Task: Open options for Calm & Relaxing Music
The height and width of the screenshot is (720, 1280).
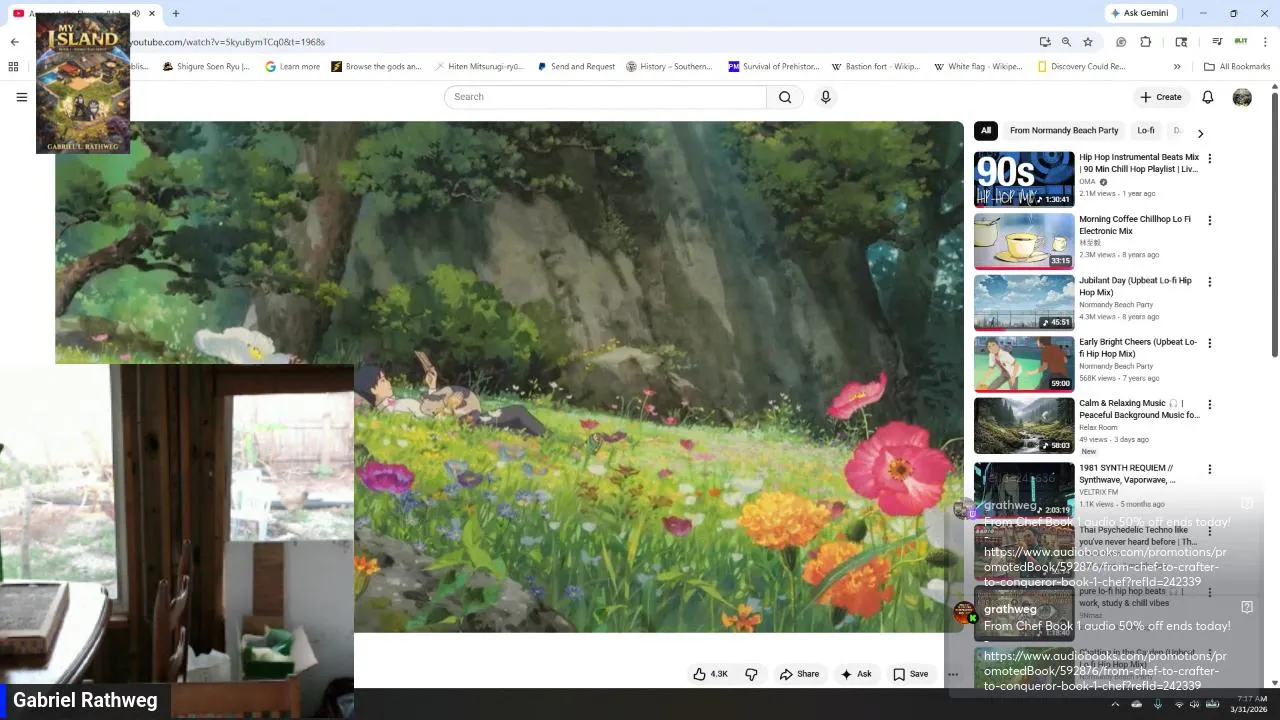Action: coord(1210,405)
